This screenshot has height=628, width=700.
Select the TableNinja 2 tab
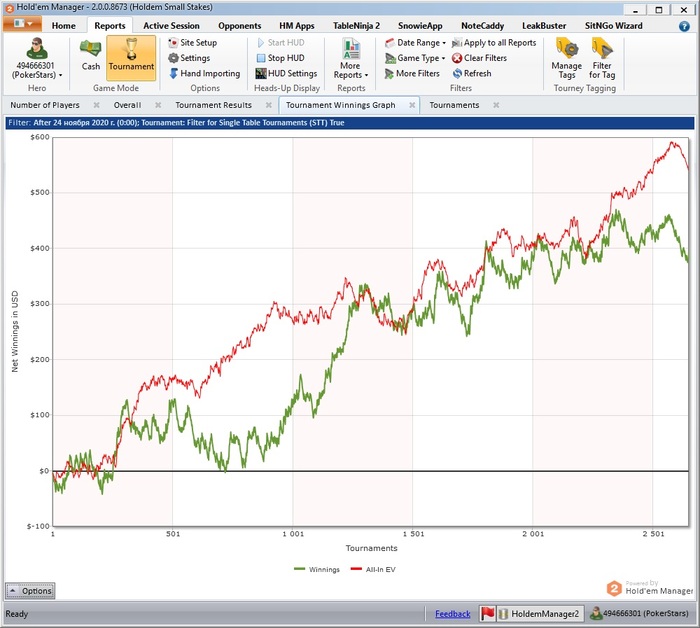pos(356,26)
